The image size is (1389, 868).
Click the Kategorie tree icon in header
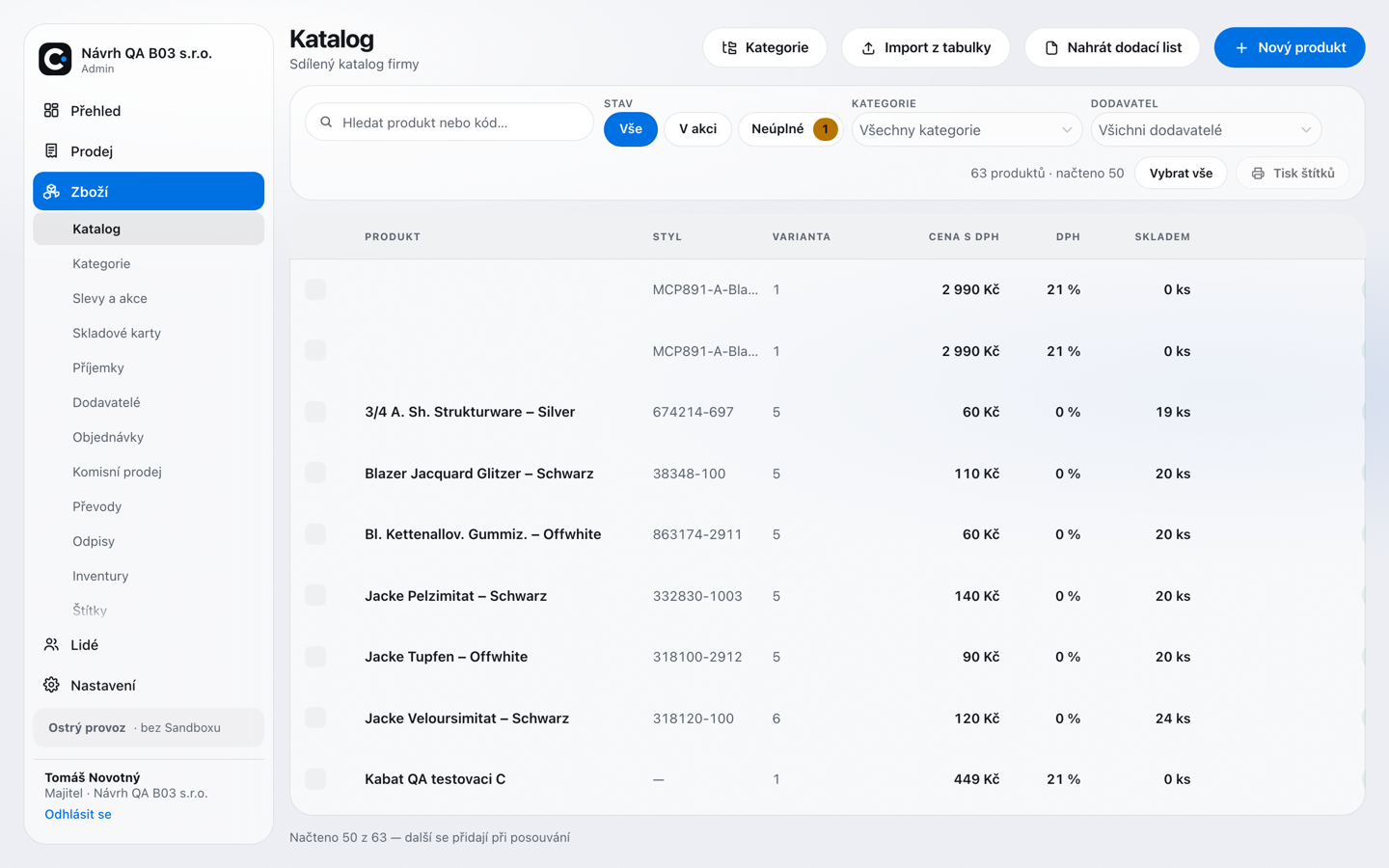click(x=729, y=47)
